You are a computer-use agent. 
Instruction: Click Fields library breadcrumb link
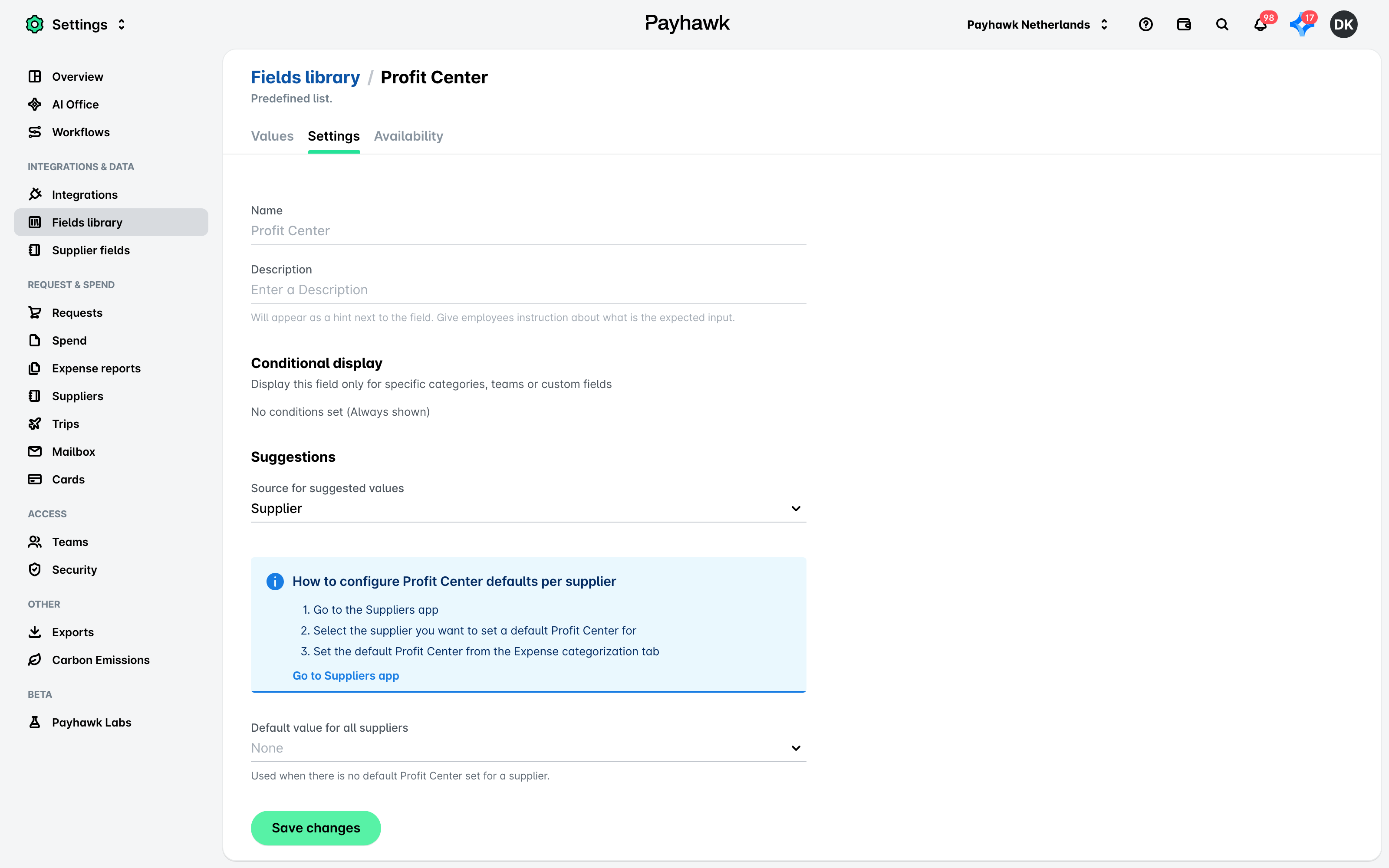pos(305,77)
